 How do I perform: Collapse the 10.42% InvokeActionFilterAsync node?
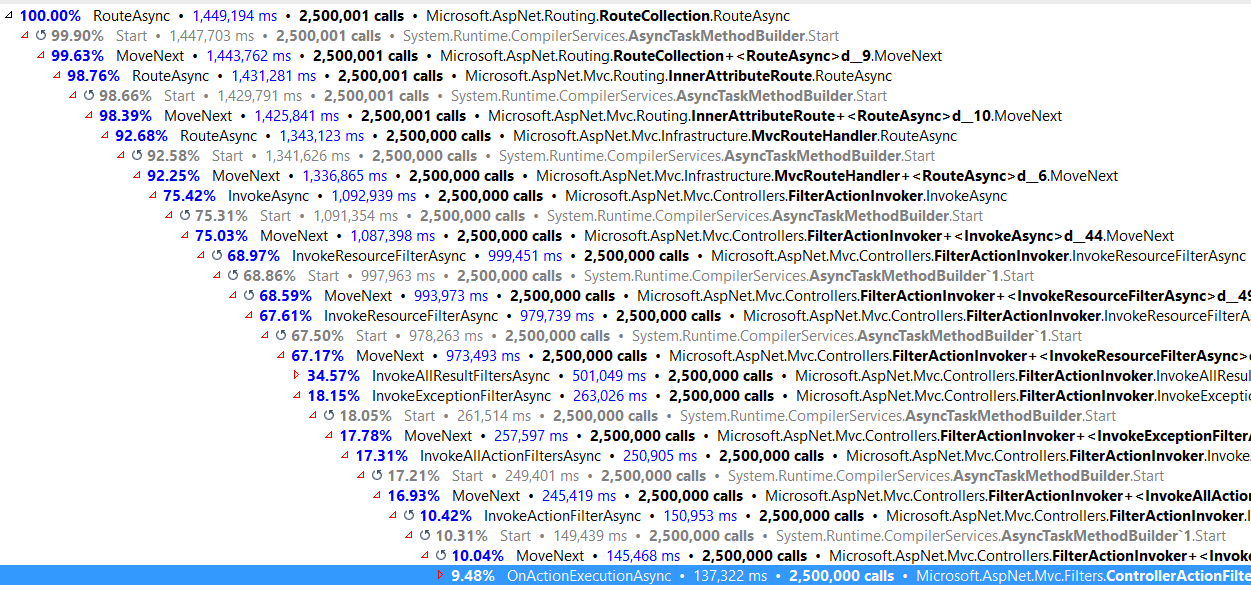[392, 516]
